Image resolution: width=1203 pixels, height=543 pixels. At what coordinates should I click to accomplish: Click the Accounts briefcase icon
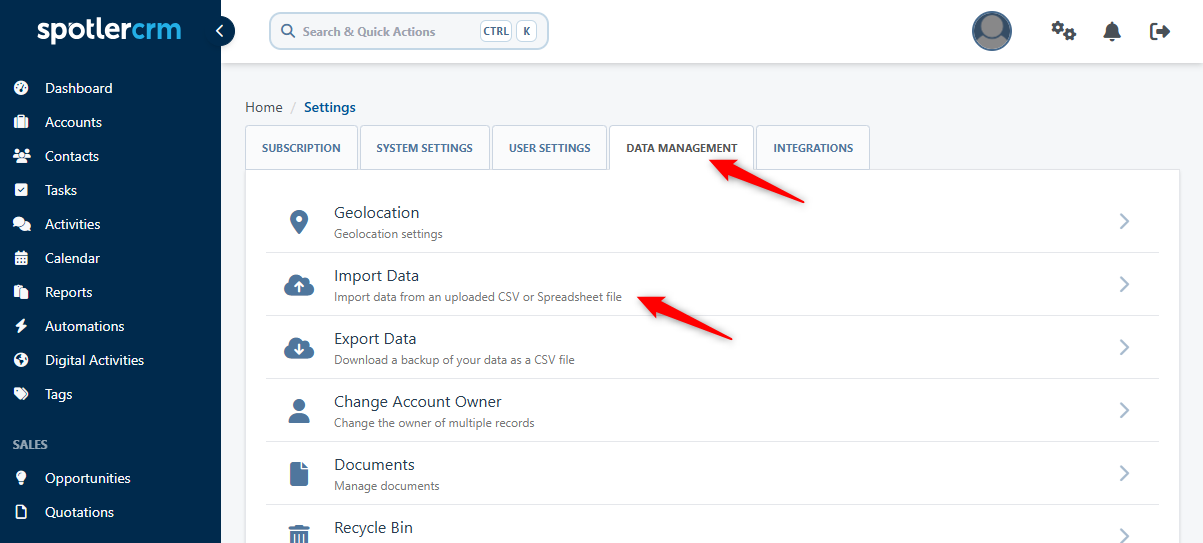21,122
